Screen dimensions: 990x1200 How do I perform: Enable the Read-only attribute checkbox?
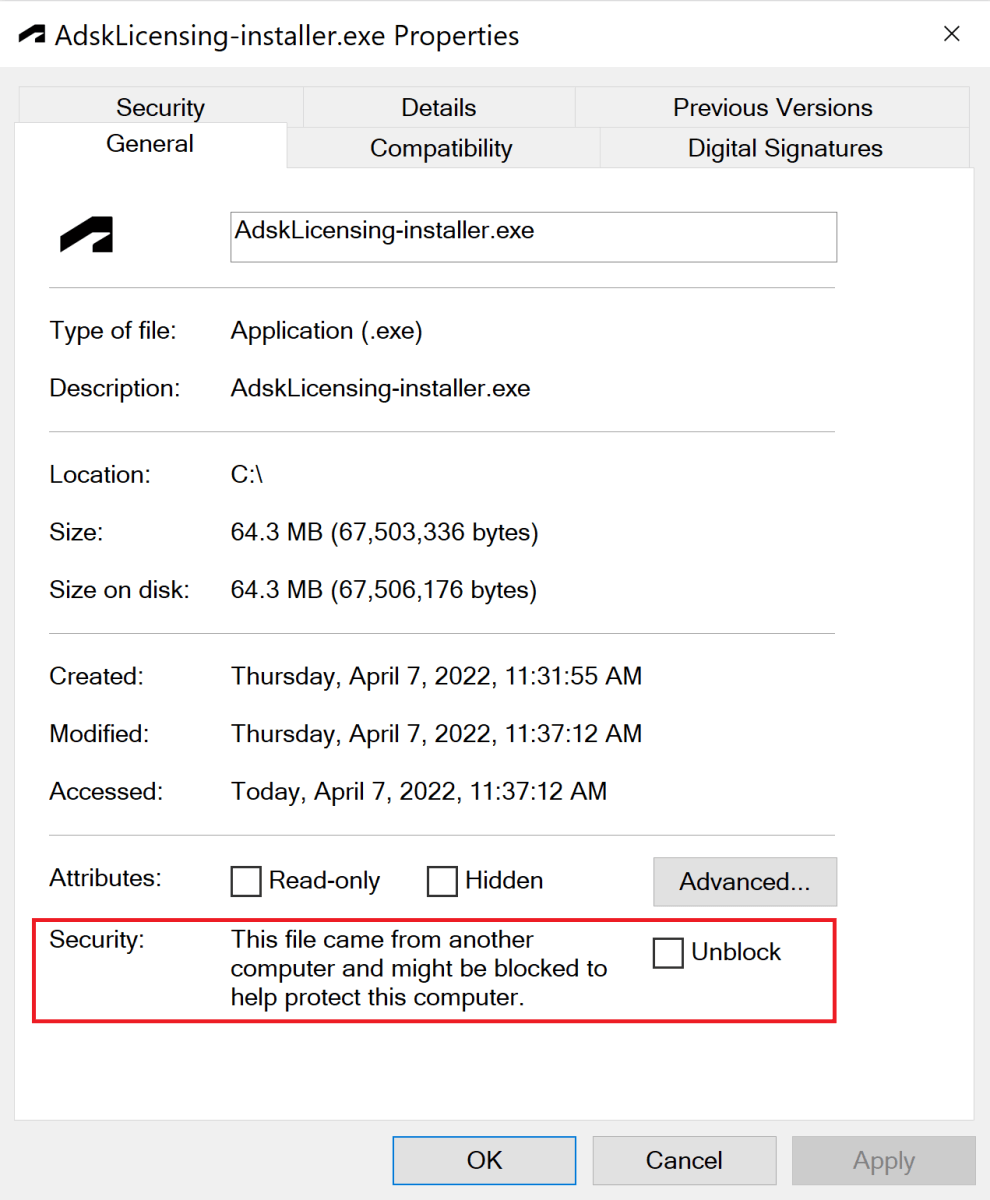[x=246, y=881]
